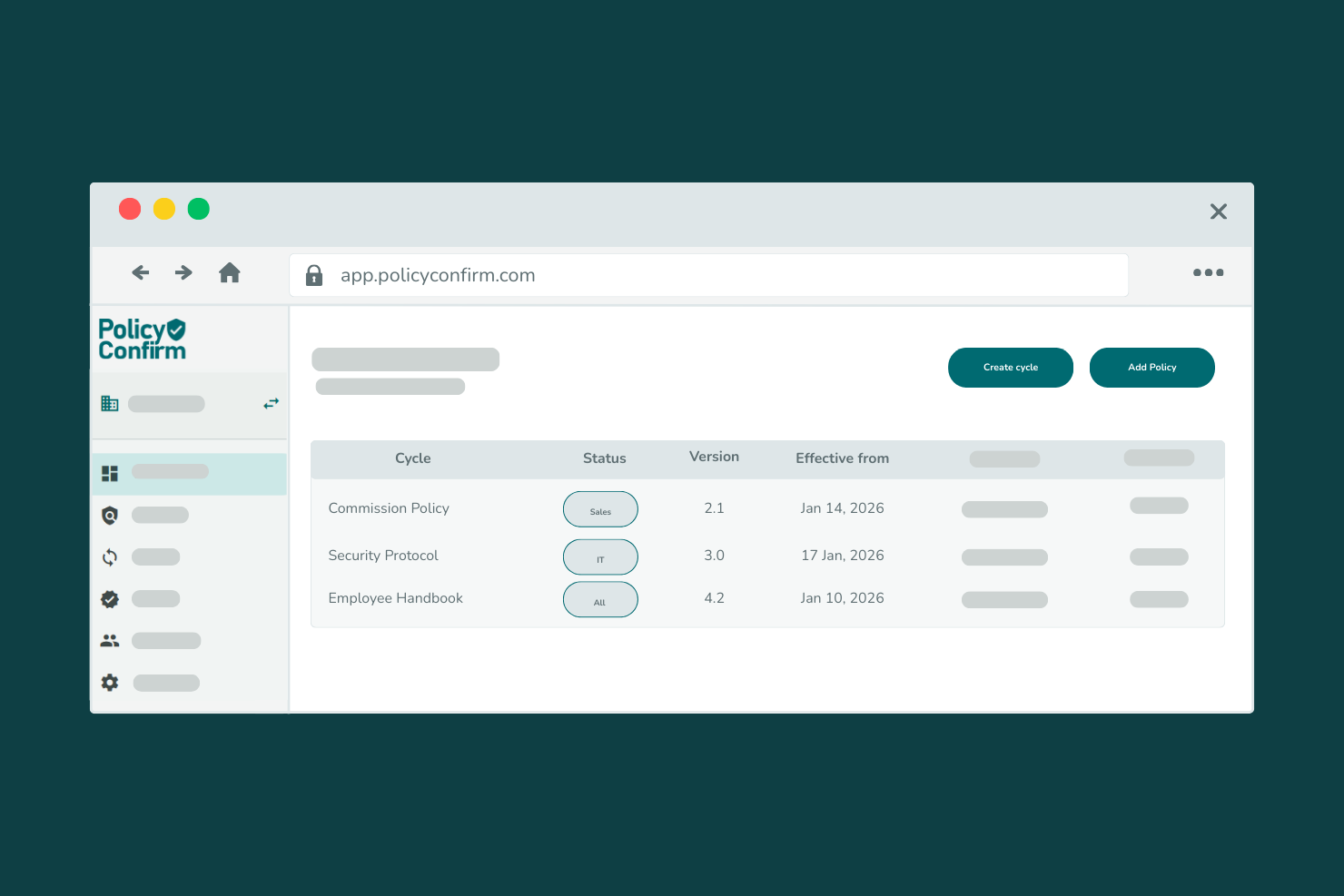Viewport: 1344px width, 896px height.
Task: Open the Employee Handbook row
Action: tap(395, 598)
